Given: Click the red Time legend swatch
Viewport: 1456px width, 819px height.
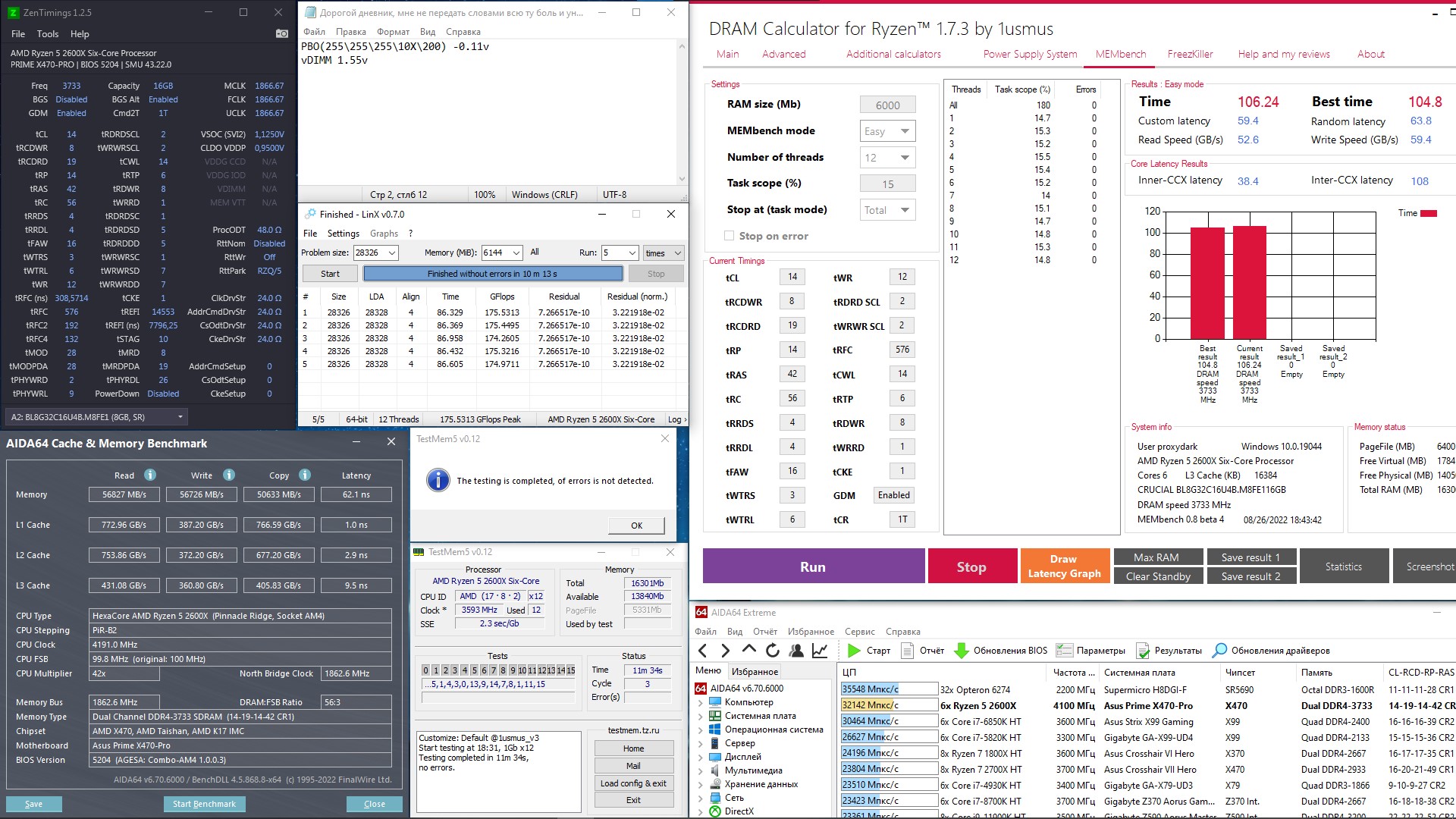Looking at the screenshot, I should click(x=1429, y=213).
